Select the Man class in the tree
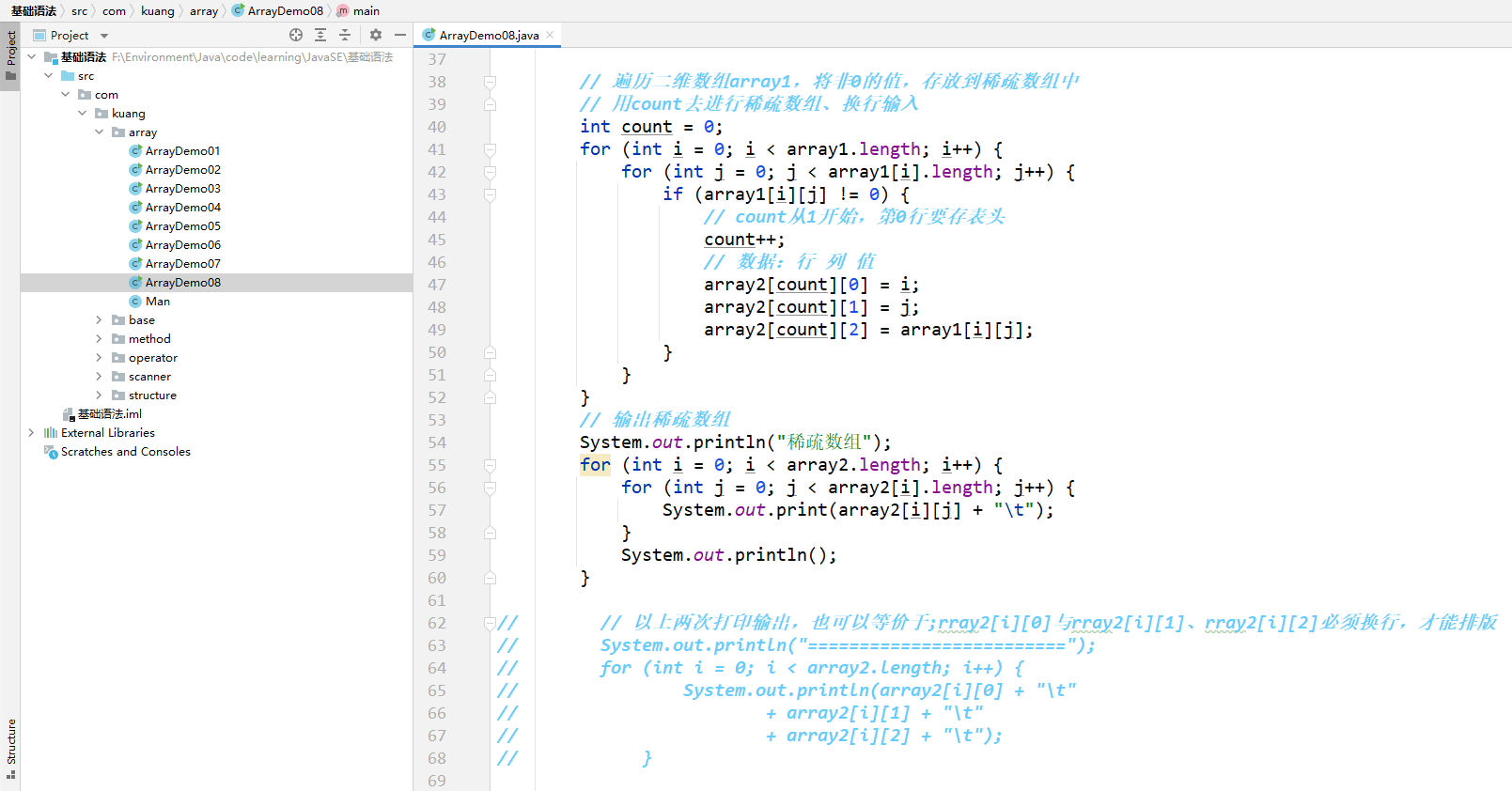 point(157,302)
